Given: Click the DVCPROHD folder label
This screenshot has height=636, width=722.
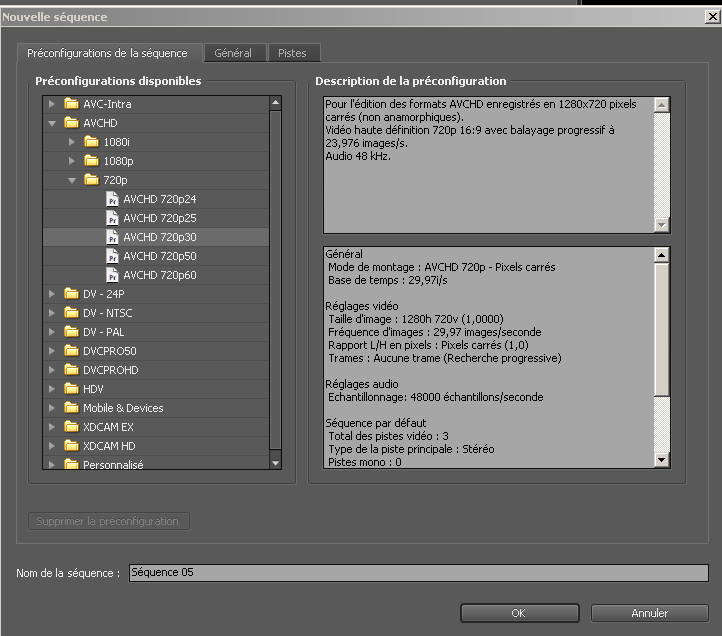Looking at the screenshot, I should tap(111, 370).
